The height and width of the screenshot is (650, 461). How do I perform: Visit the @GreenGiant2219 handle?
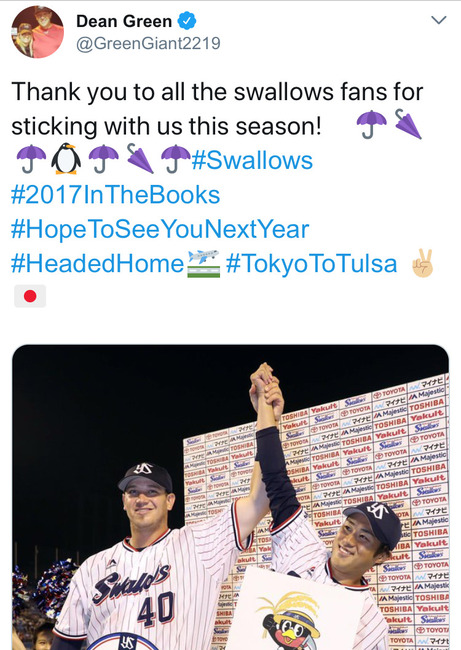(148, 44)
